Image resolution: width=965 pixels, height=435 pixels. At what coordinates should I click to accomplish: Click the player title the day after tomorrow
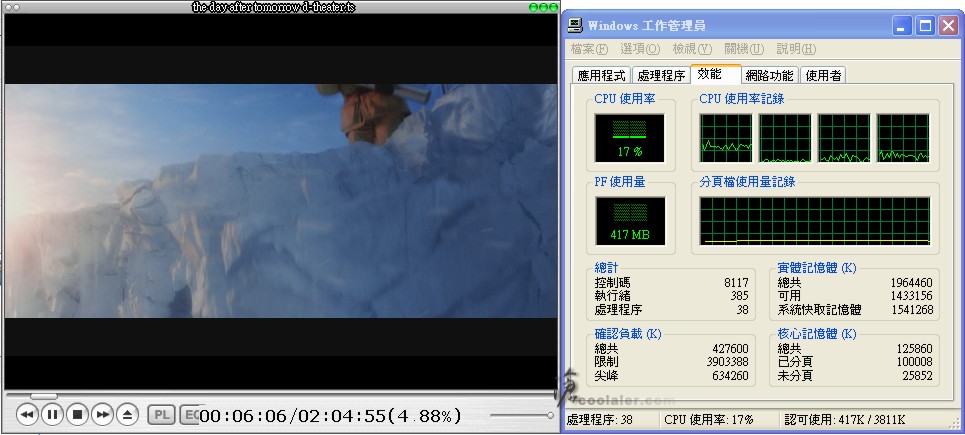tap(274, 7)
